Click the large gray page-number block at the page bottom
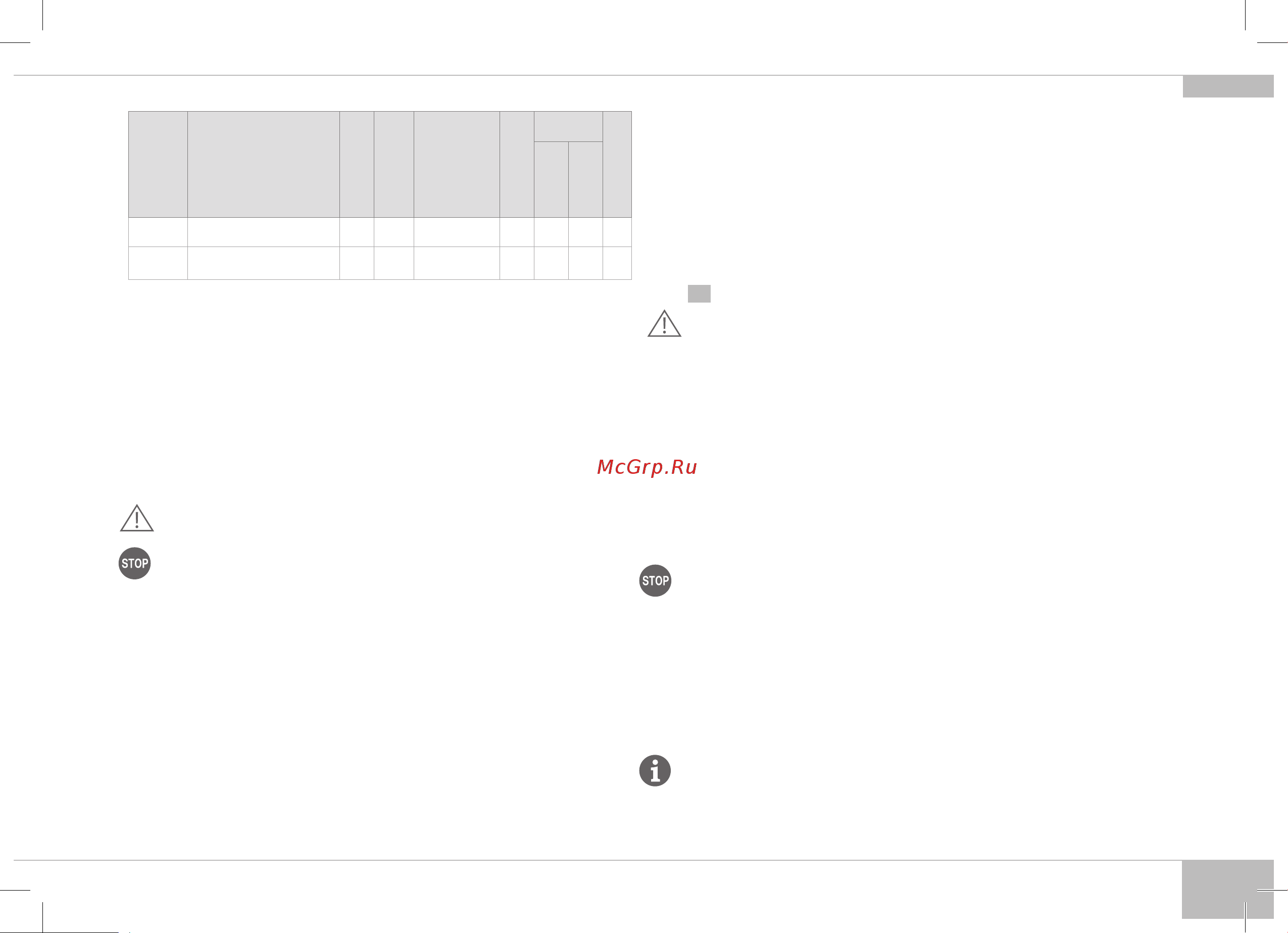 point(1228,889)
